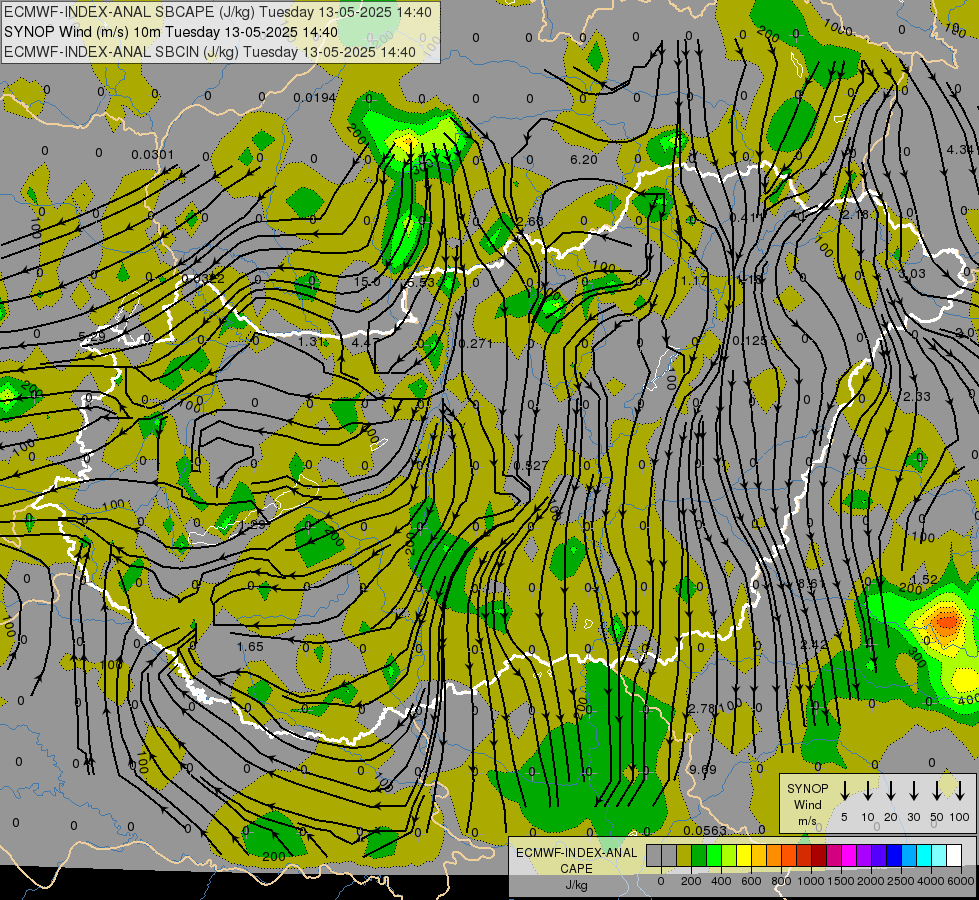
Task: Select the olive CAPE legend swatch
Action: [684, 855]
